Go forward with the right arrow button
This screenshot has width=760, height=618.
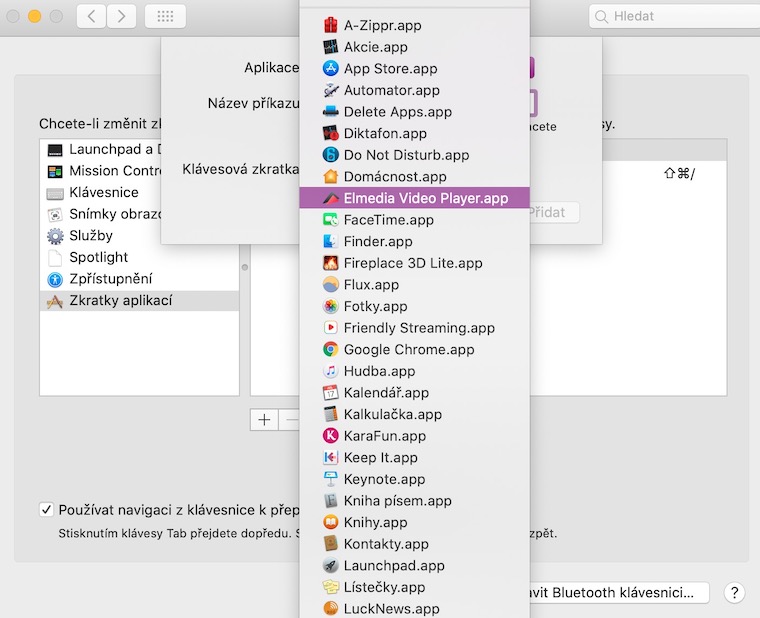tap(121, 16)
